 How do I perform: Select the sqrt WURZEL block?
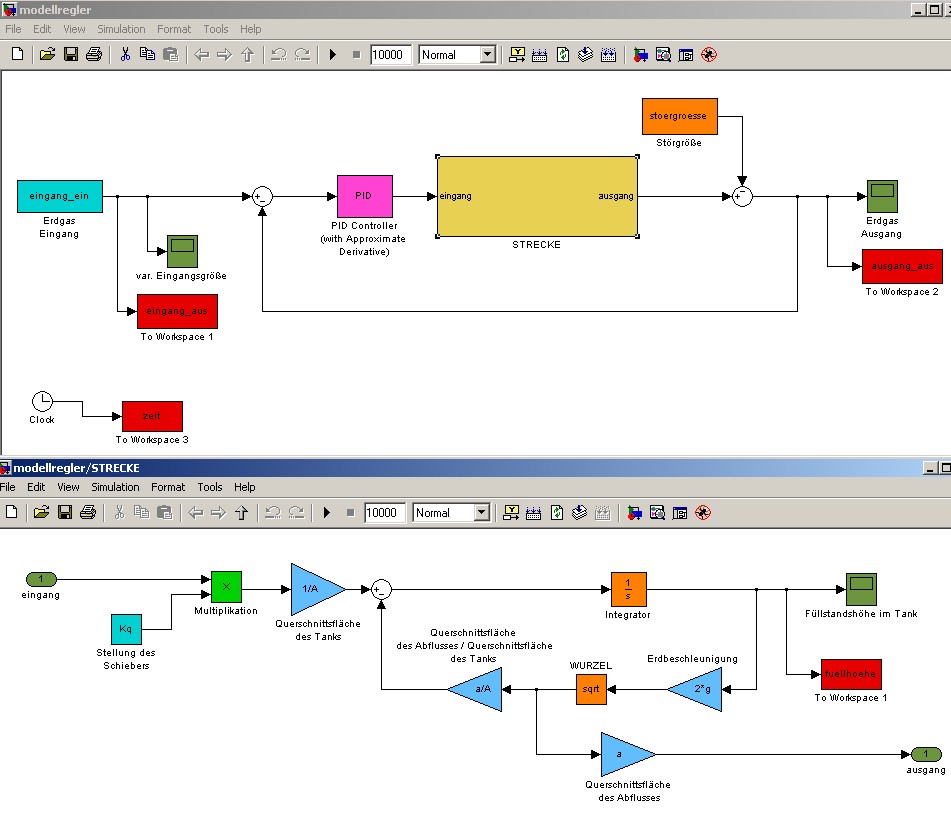[591, 689]
